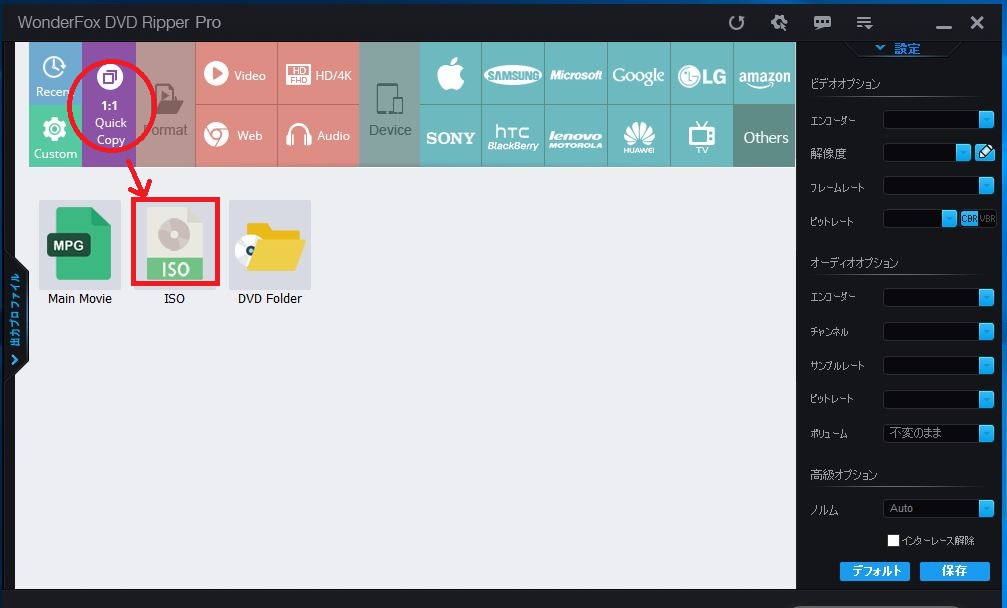Open the Recent profiles tile

[x=55, y=73]
